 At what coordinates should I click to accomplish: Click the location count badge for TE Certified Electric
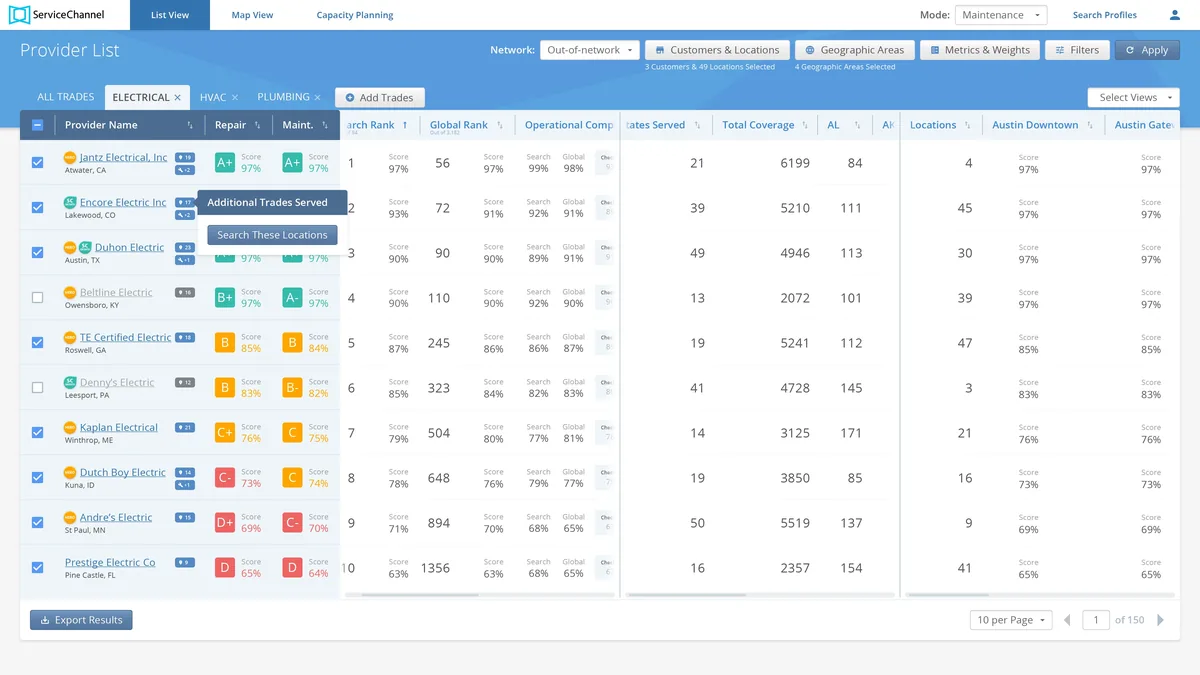pos(185,338)
